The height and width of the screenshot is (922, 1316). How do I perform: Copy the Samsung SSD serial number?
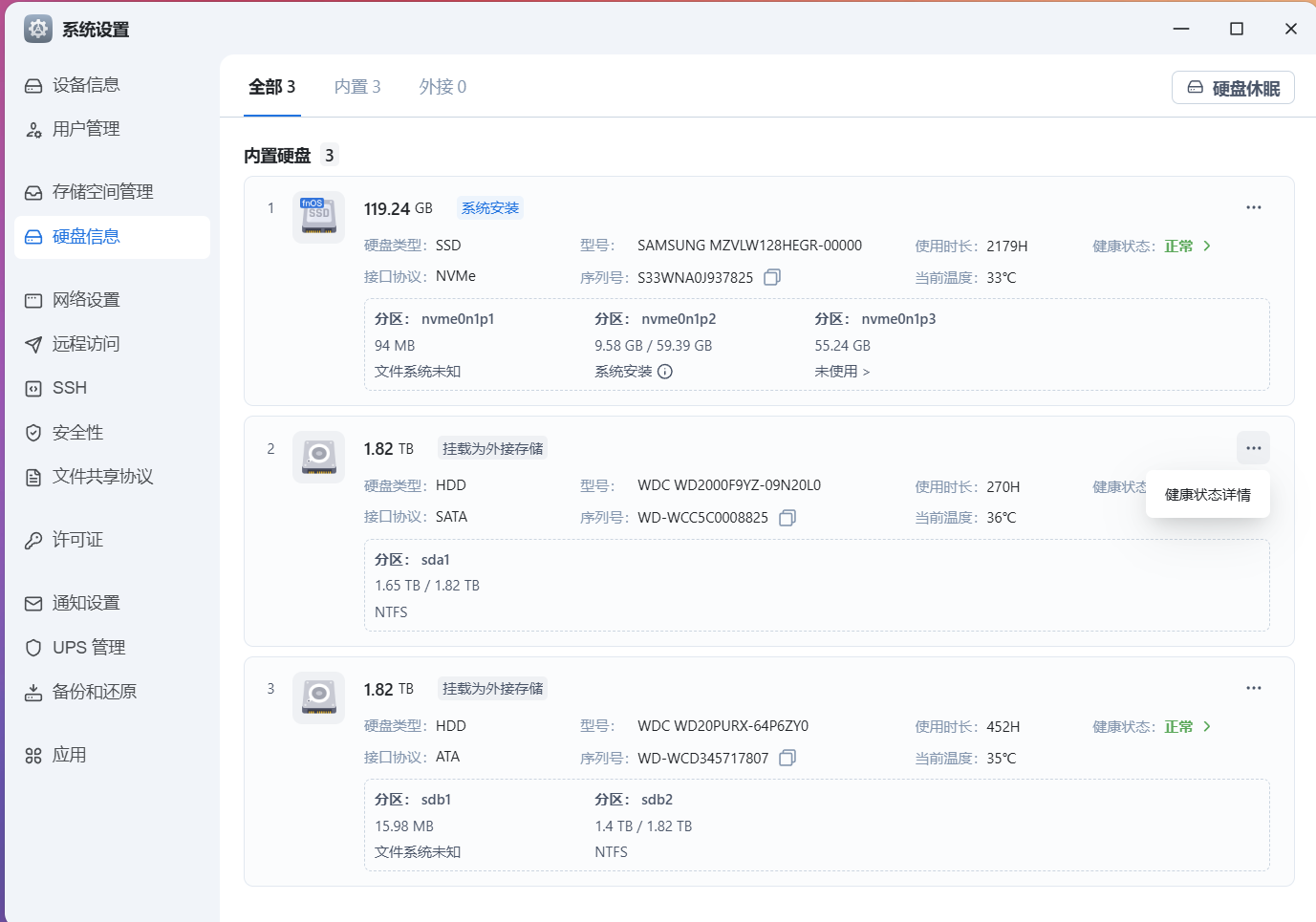[771, 277]
